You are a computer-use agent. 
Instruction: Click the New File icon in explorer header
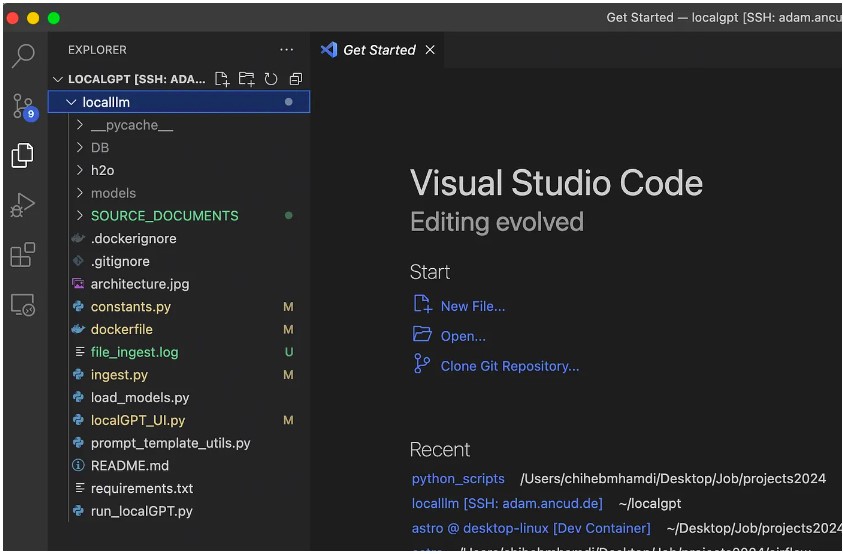point(222,79)
